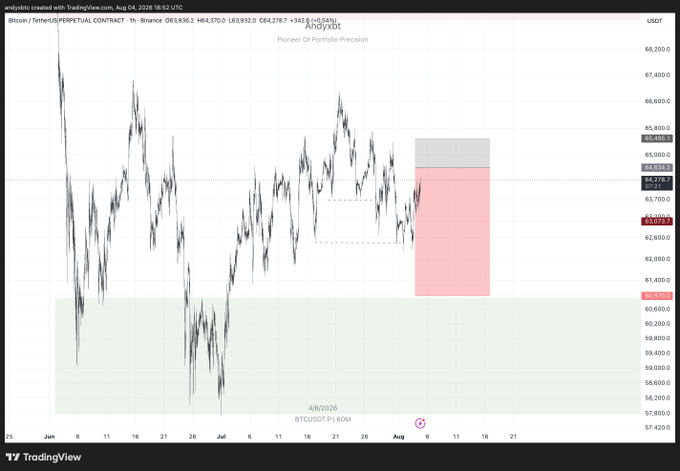Click the 62,600.0 price axis tick
The width and height of the screenshot is (680, 471).
[657, 238]
